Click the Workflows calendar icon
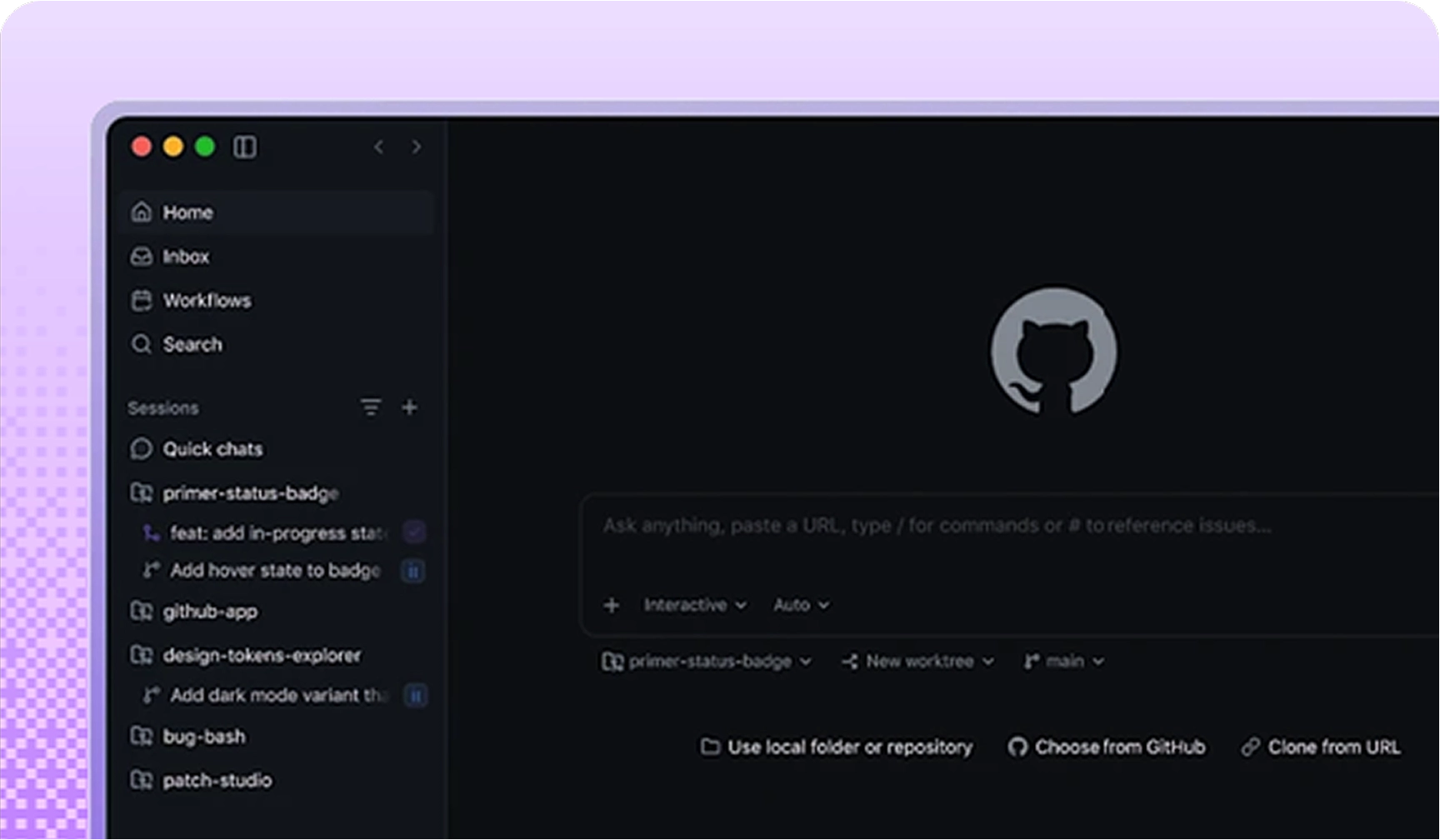This screenshot has height=840, width=1440. [142, 300]
